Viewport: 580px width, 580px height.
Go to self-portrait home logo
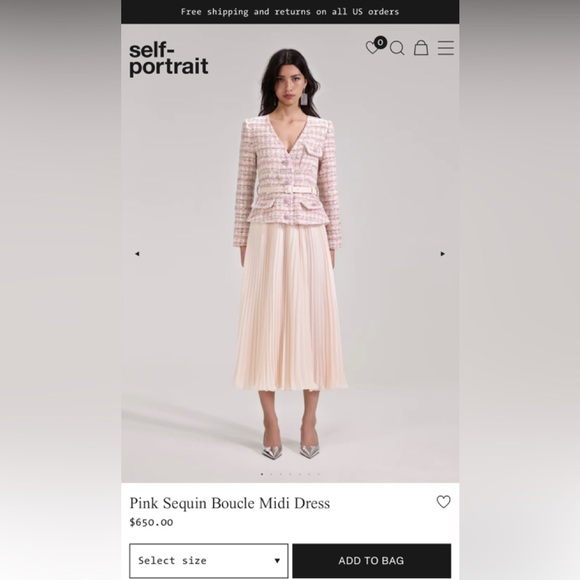pos(169,60)
